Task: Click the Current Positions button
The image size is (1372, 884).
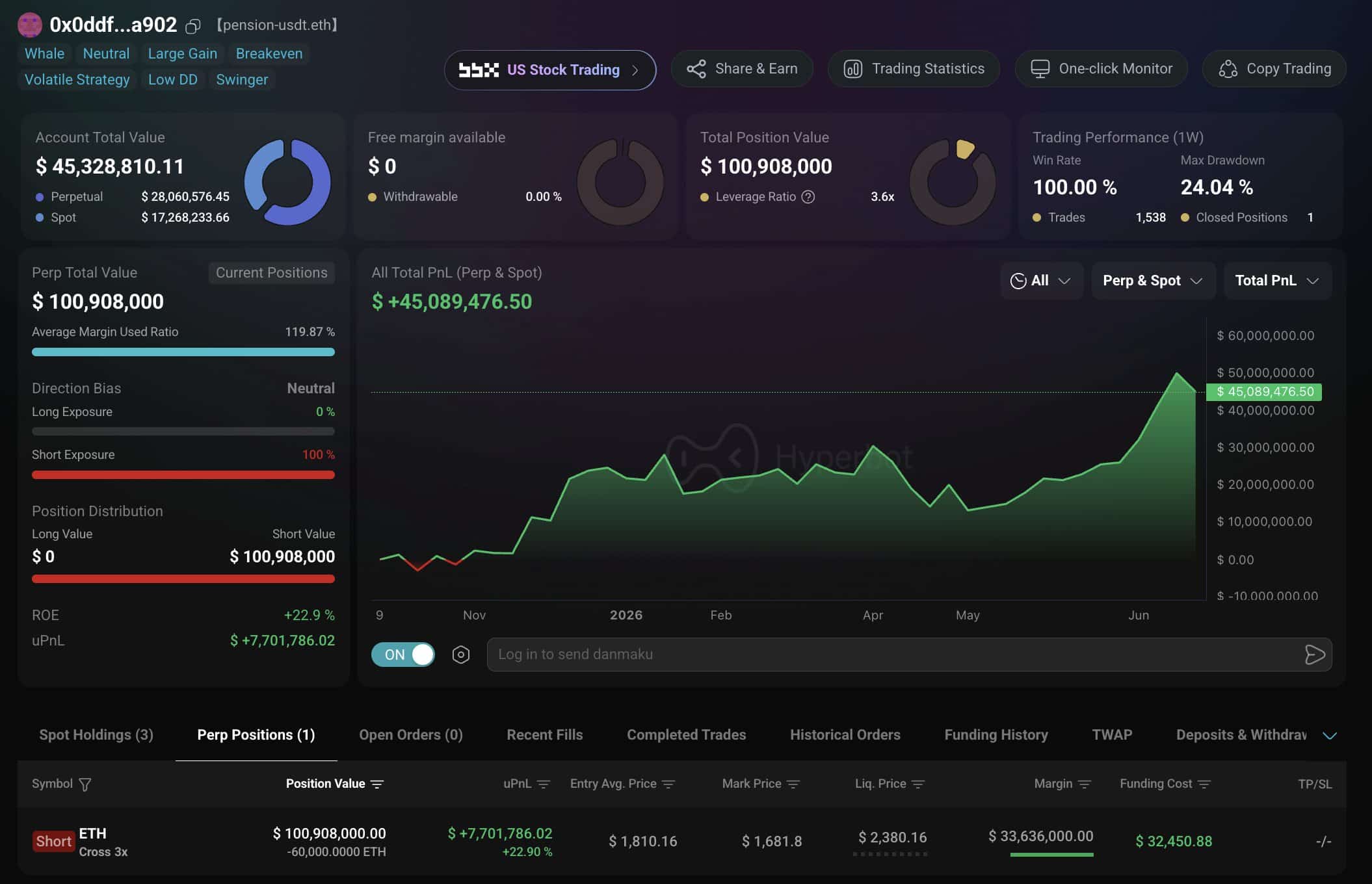Action: coord(272,273)
